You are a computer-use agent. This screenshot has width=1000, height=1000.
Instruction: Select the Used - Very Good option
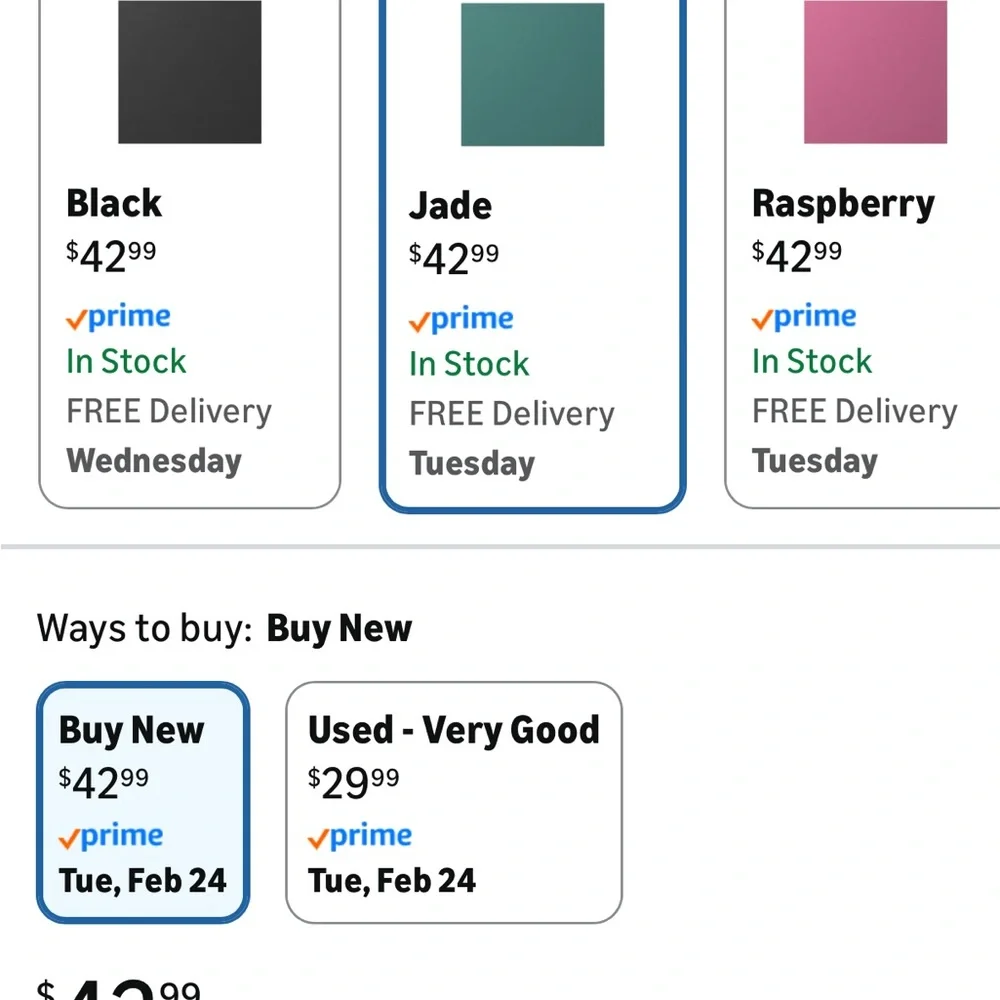[454, 803]
